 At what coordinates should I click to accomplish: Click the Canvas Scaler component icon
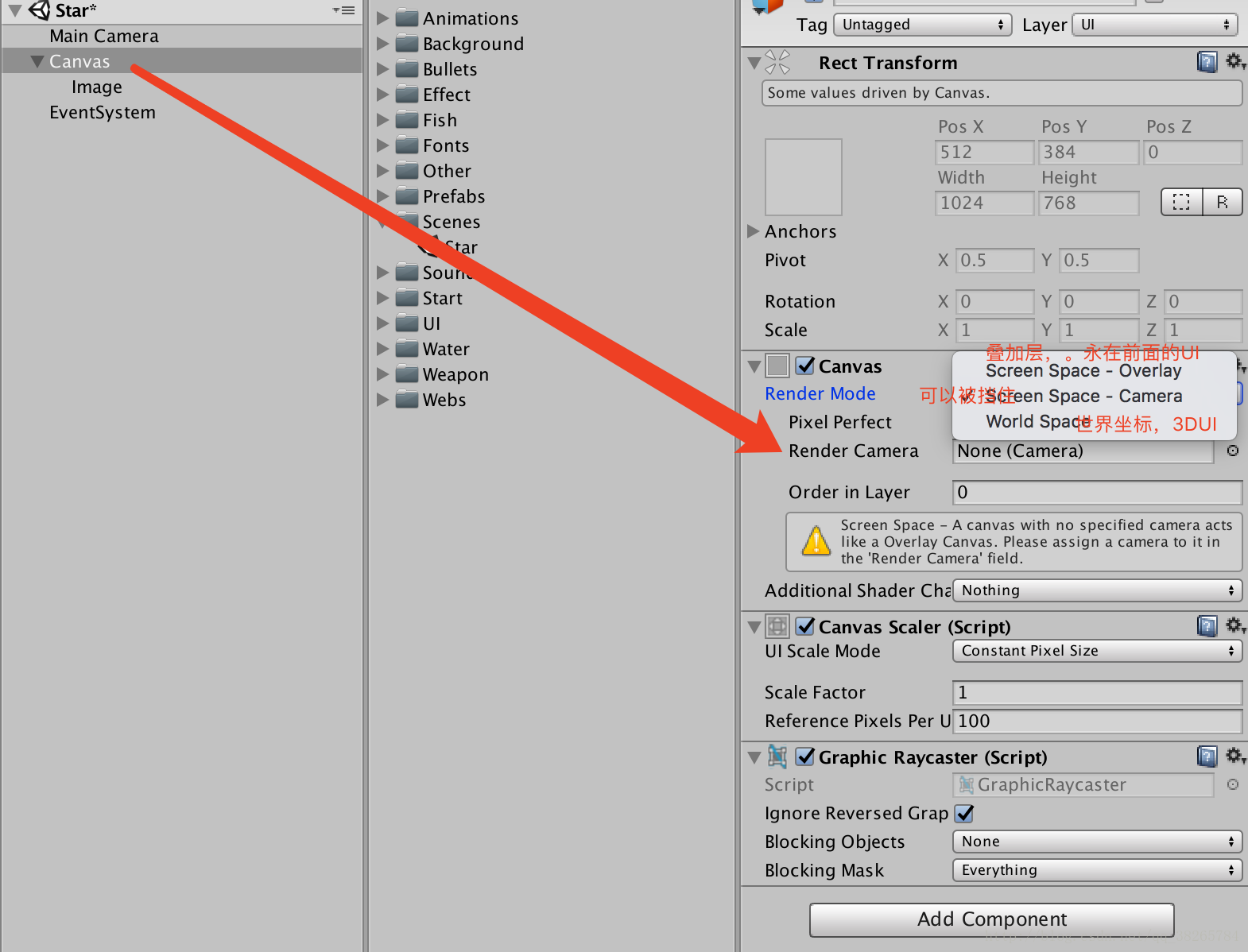(777, 626)
